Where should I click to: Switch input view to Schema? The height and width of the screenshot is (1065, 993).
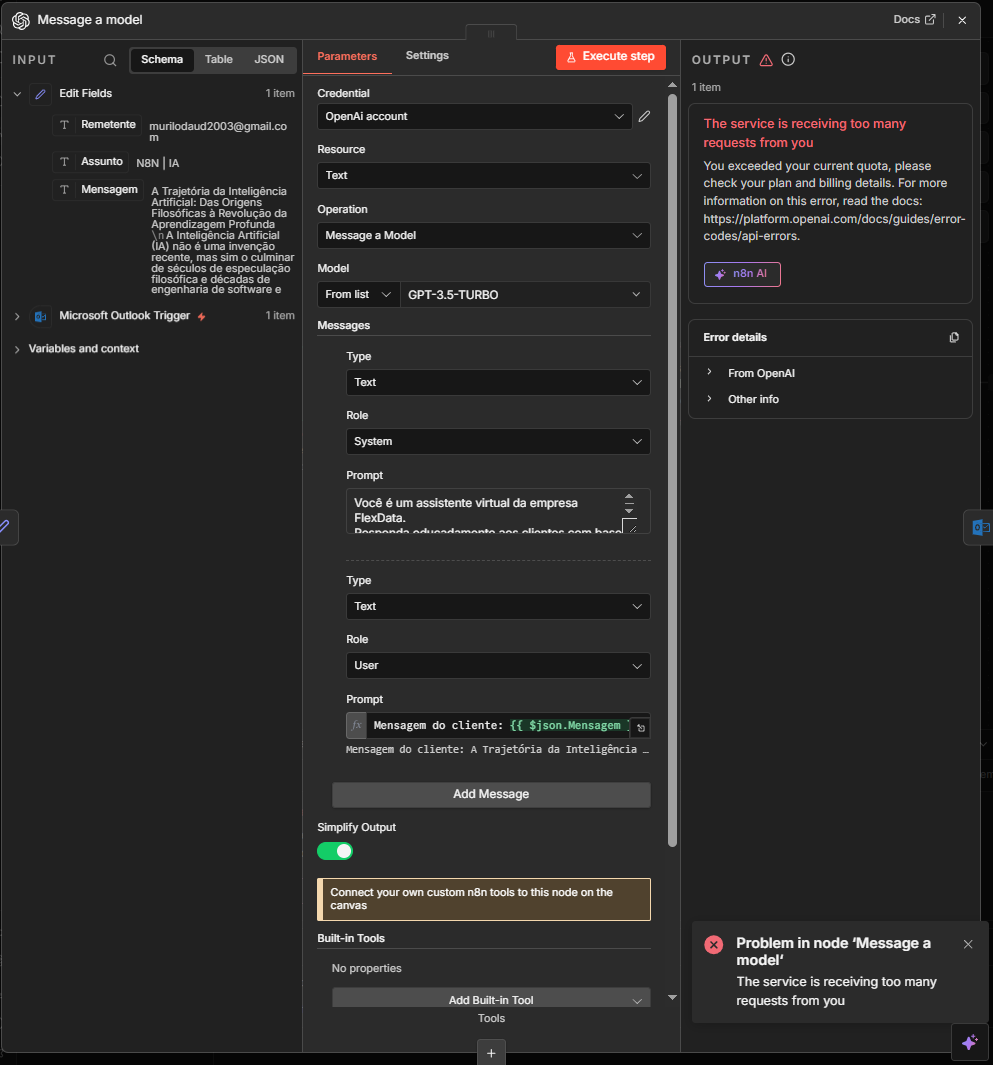[162, 59]
